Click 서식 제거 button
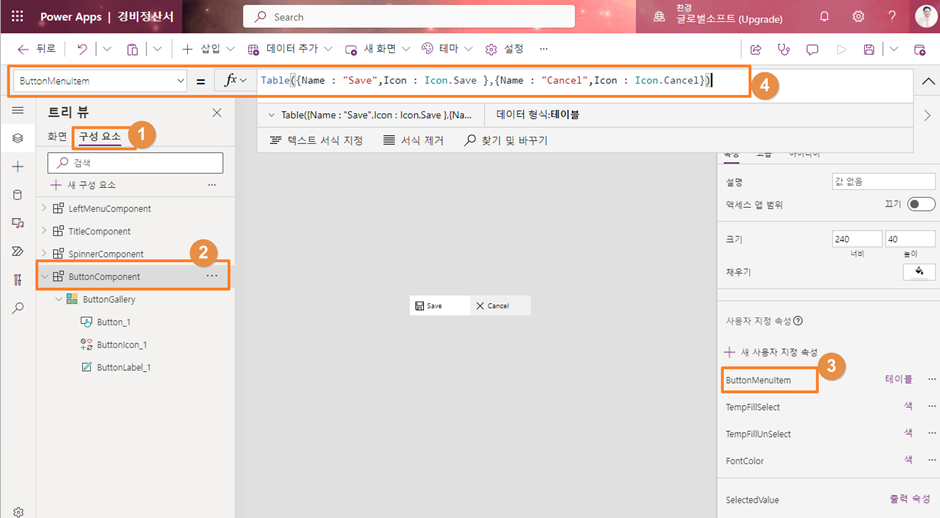The height and width of the screenshot is (518, 940). click(414, 140)
